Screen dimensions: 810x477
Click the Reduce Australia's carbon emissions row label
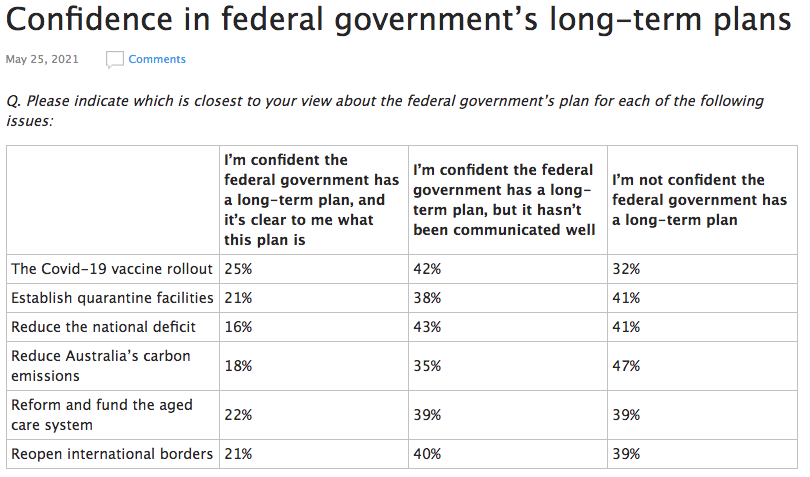[100, 366]
